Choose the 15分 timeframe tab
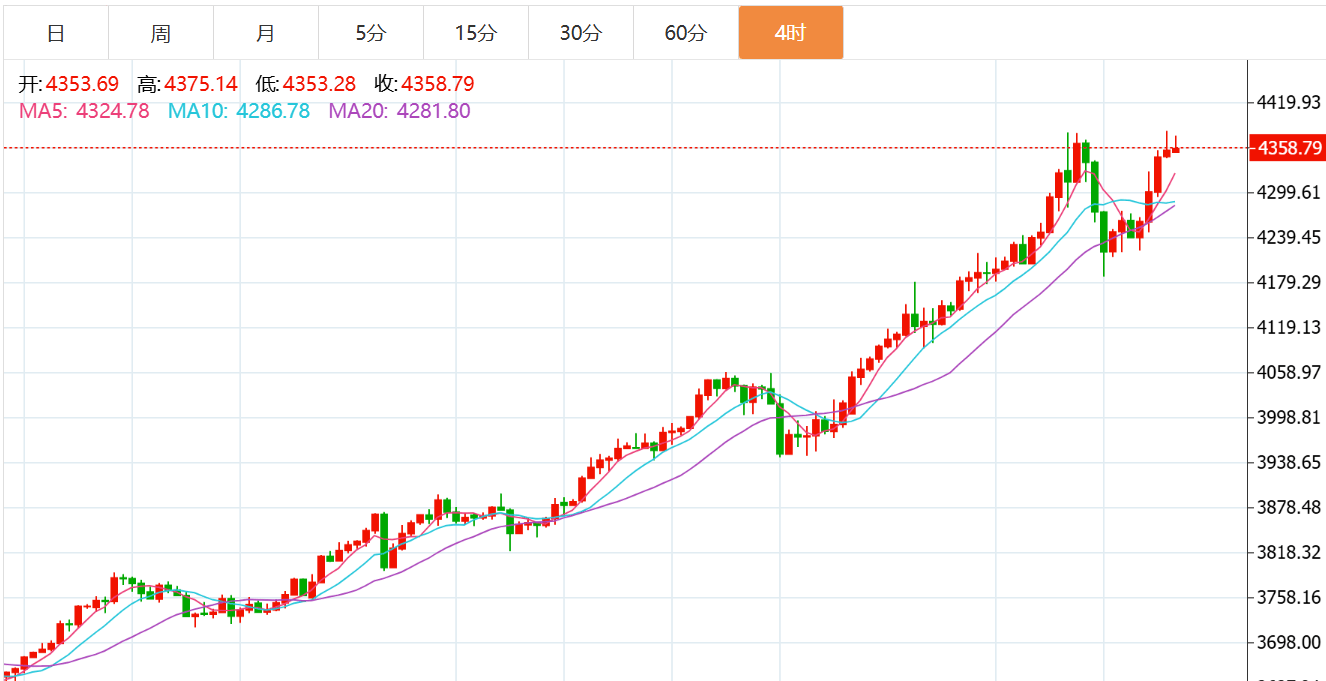 pos(475,33)
